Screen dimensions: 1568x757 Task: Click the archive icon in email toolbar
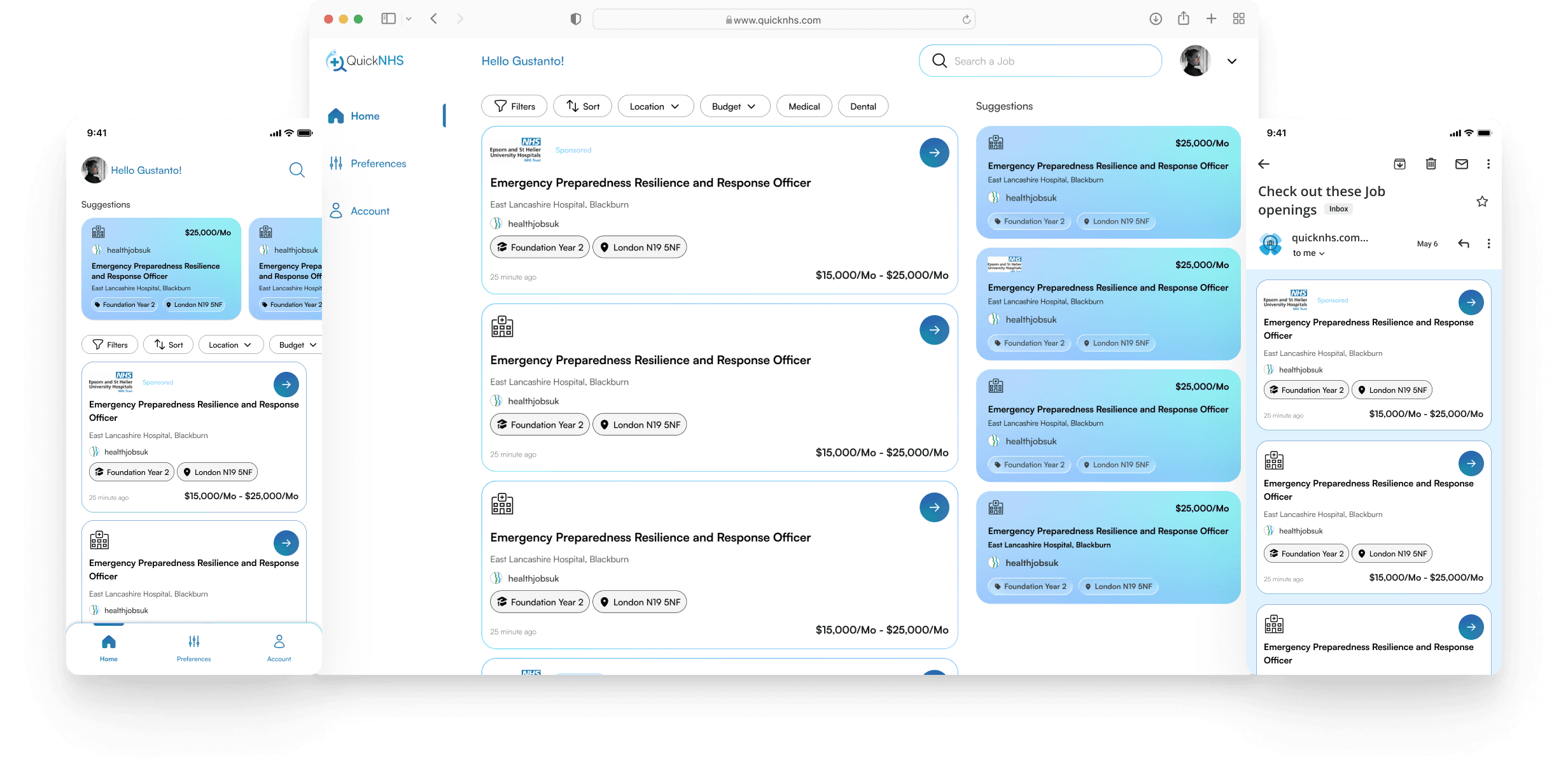(1399, 164)
